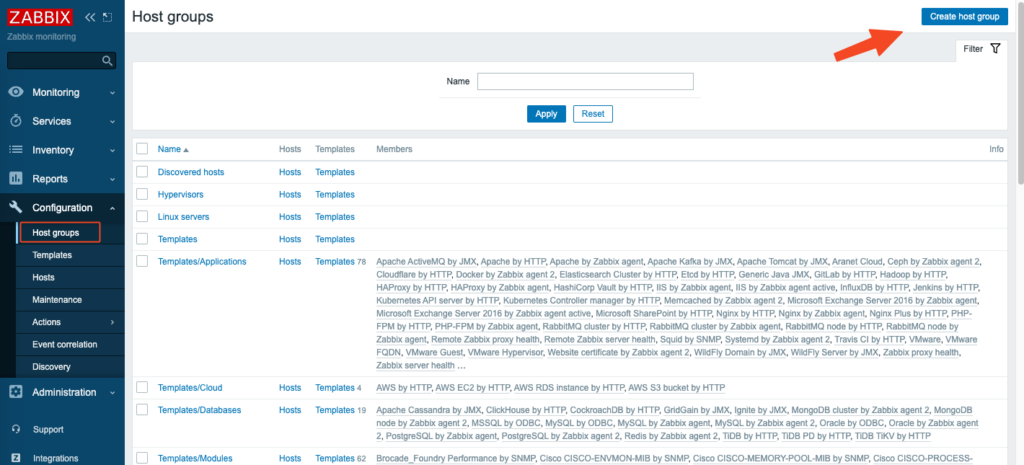Click the Name filter input field

[x=585, y=82]
